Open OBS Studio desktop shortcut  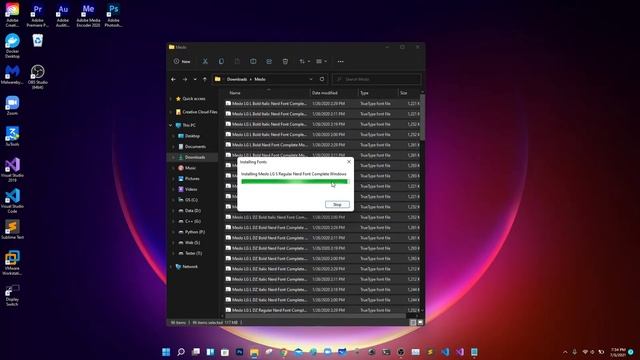tap(38, 76)
